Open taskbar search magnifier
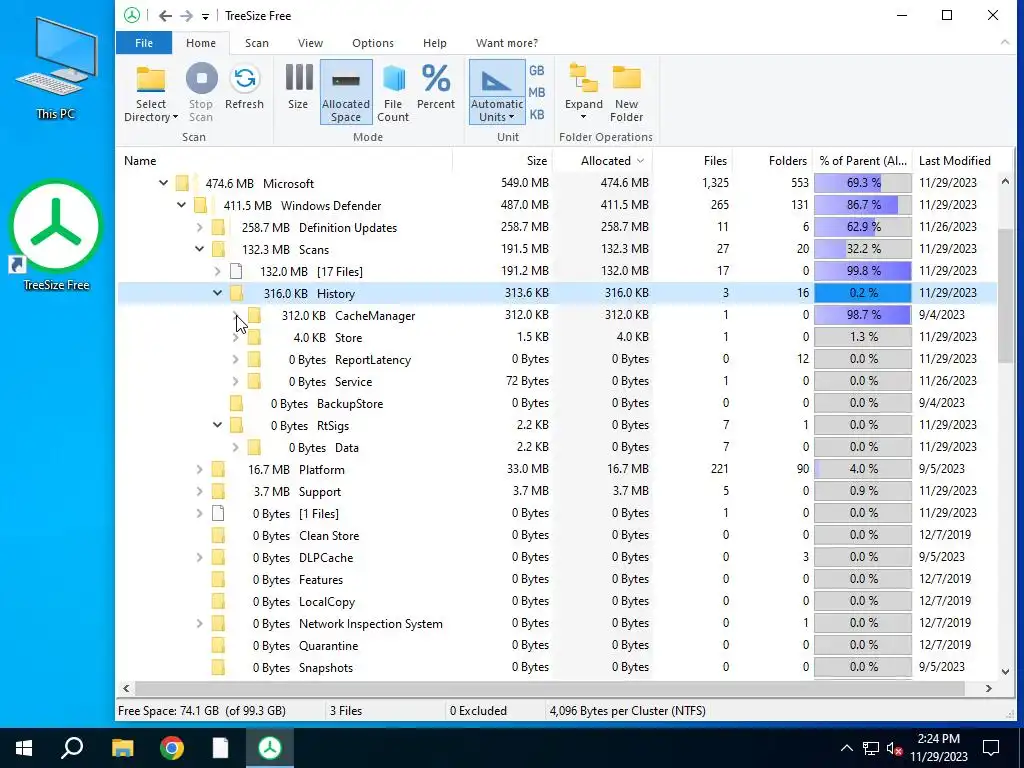 [72, 748]
